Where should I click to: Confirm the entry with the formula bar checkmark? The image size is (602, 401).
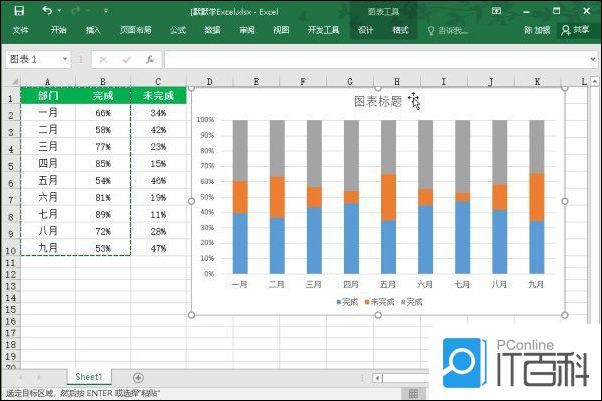[128, 59]
